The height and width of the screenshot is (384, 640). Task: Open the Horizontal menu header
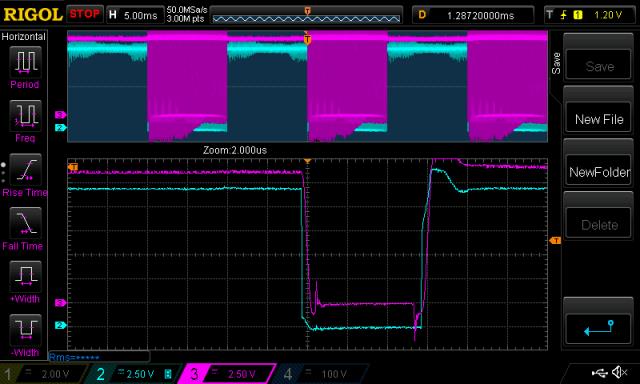click(x=24, y=37)
